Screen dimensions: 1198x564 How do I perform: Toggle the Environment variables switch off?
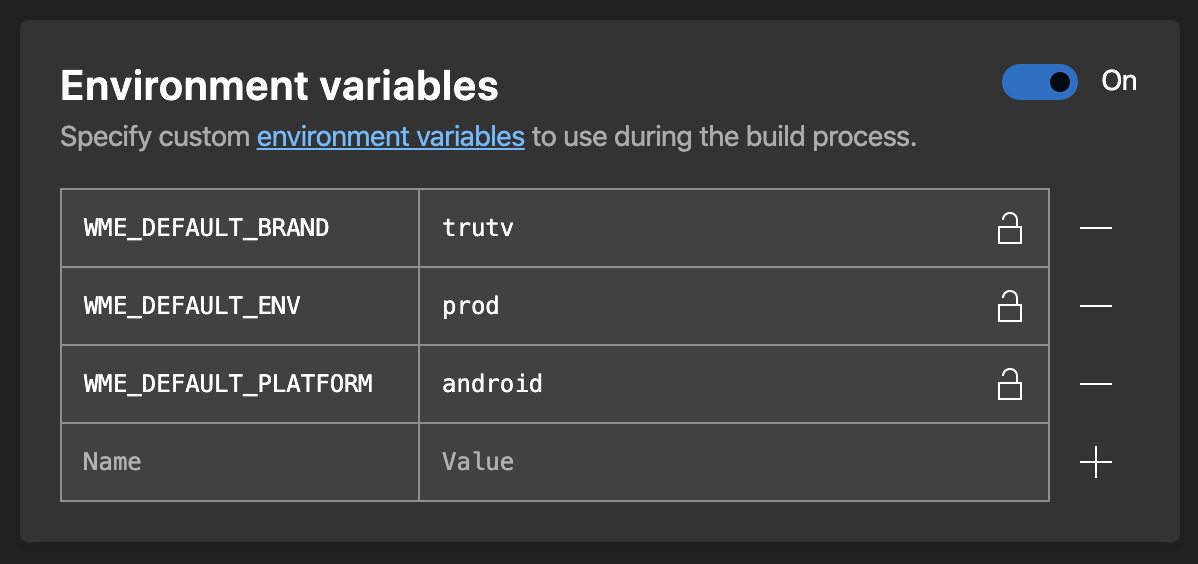click(1039, 82)
